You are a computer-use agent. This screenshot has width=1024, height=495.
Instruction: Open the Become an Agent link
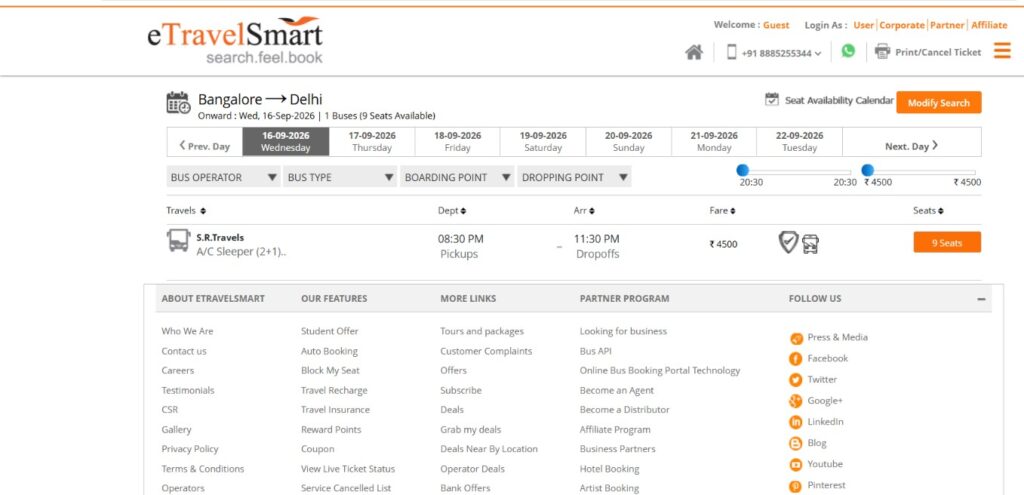point(616,390)
